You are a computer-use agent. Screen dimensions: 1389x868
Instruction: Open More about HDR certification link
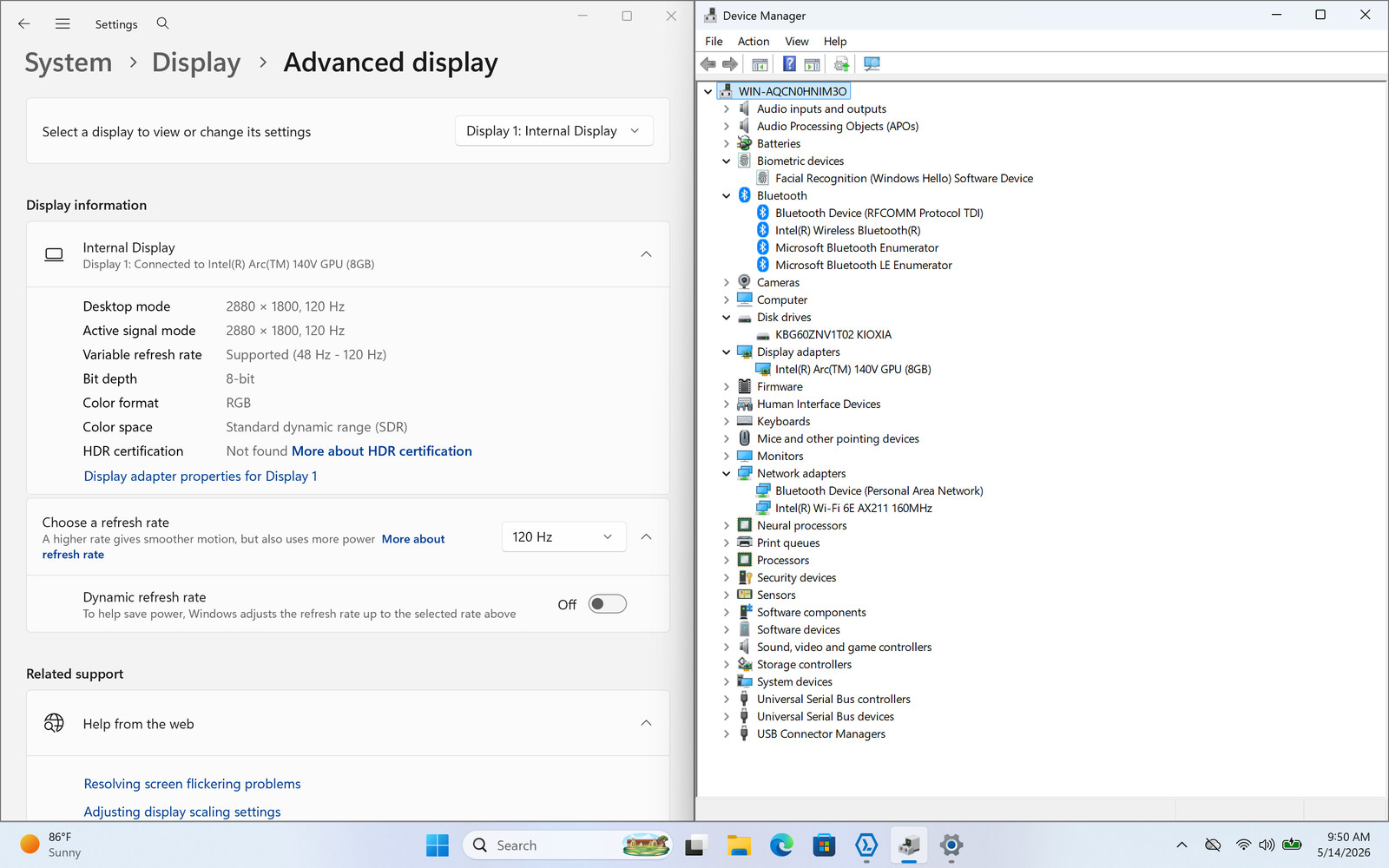[x=382, y=451]
